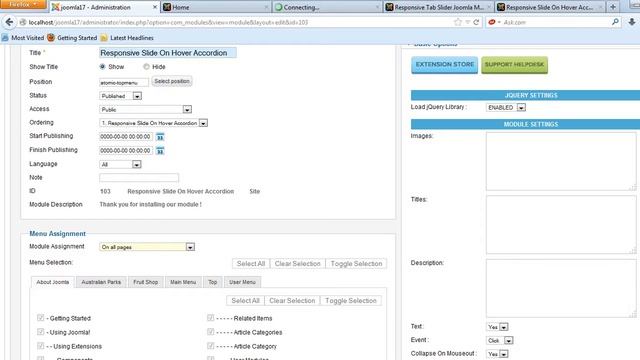The width and height of the screenshot is (640, 360).
Task: Switch to the Fruit Shop tab
Action: tap(145, 282)
